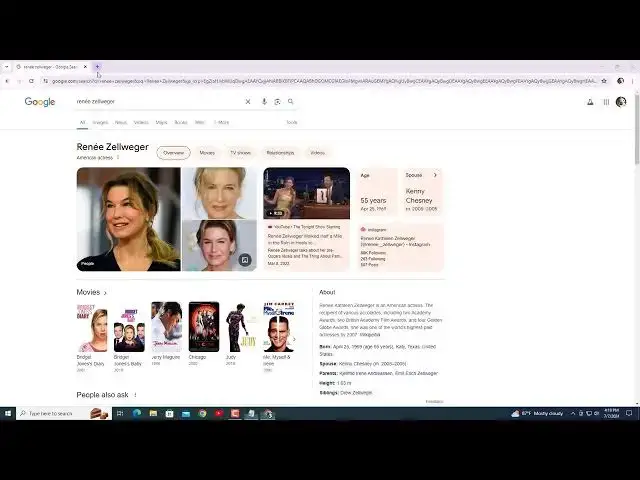The width and height of the screenshot is (640, 480).
Task: Open Microsoft Store from the taskbar
Action: coord(169,413)
